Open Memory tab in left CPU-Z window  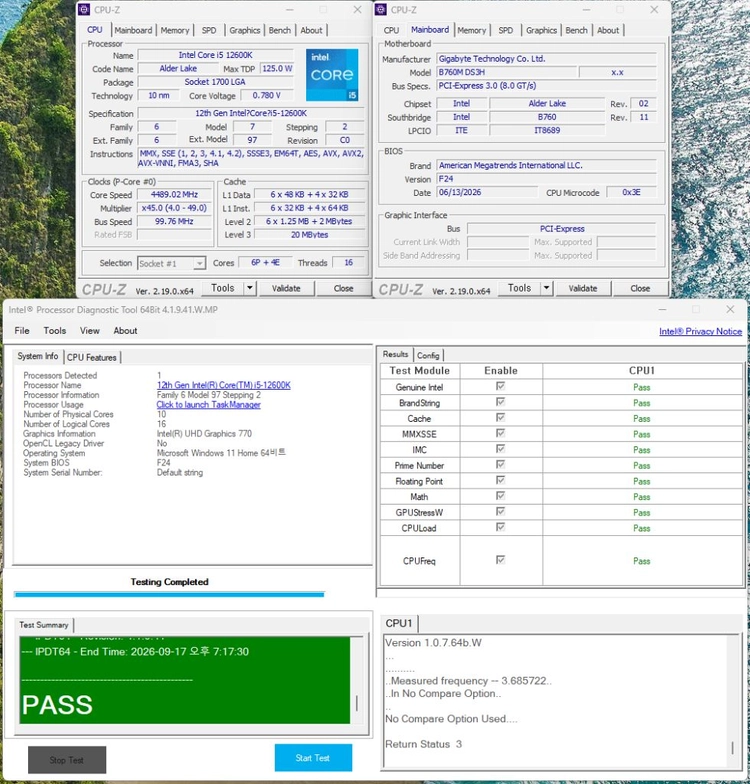pos(174,30)
